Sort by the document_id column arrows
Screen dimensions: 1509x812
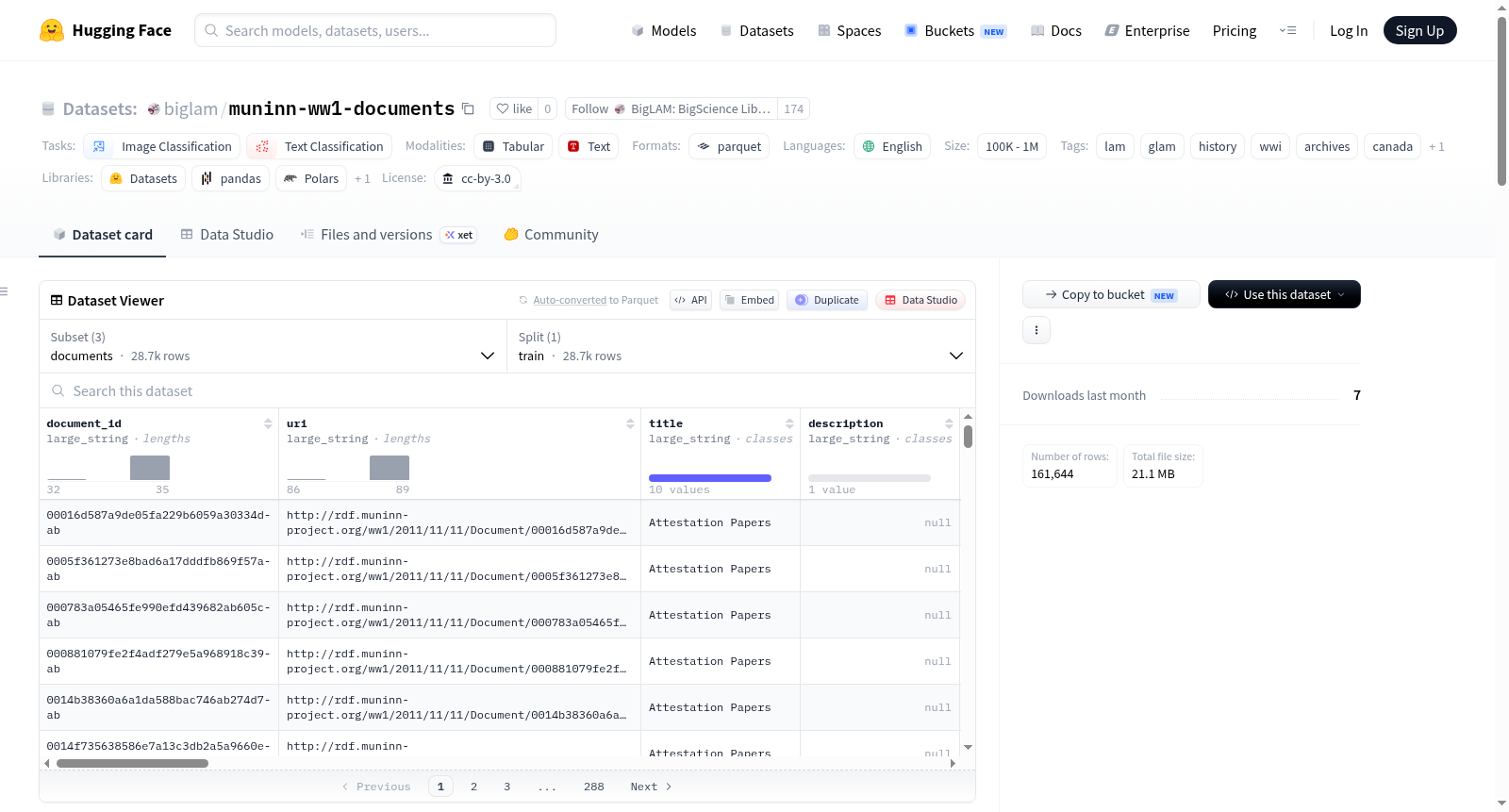[268, 423]
